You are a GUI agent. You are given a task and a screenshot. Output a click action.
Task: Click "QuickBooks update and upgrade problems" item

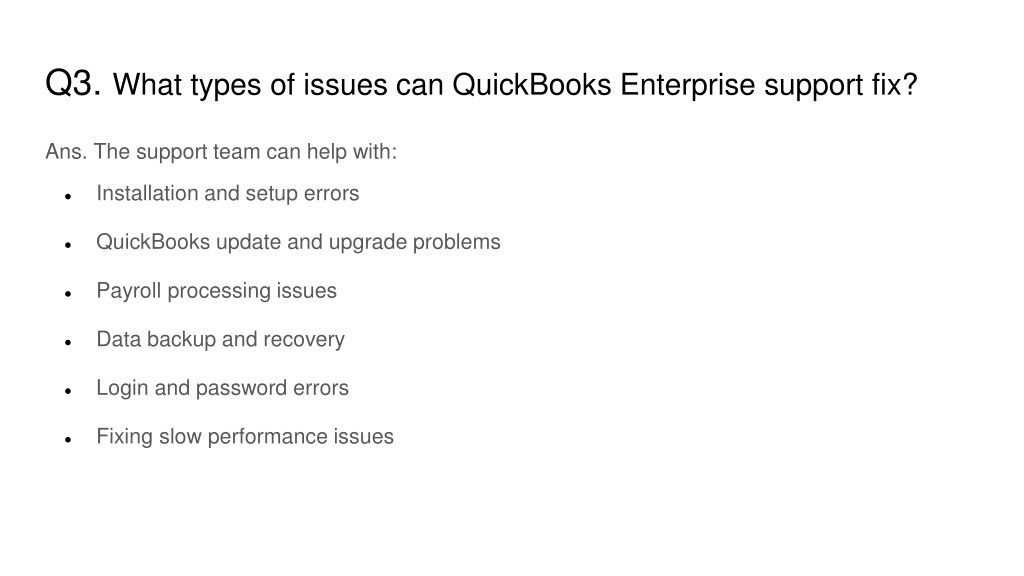[x=298, y=242]
